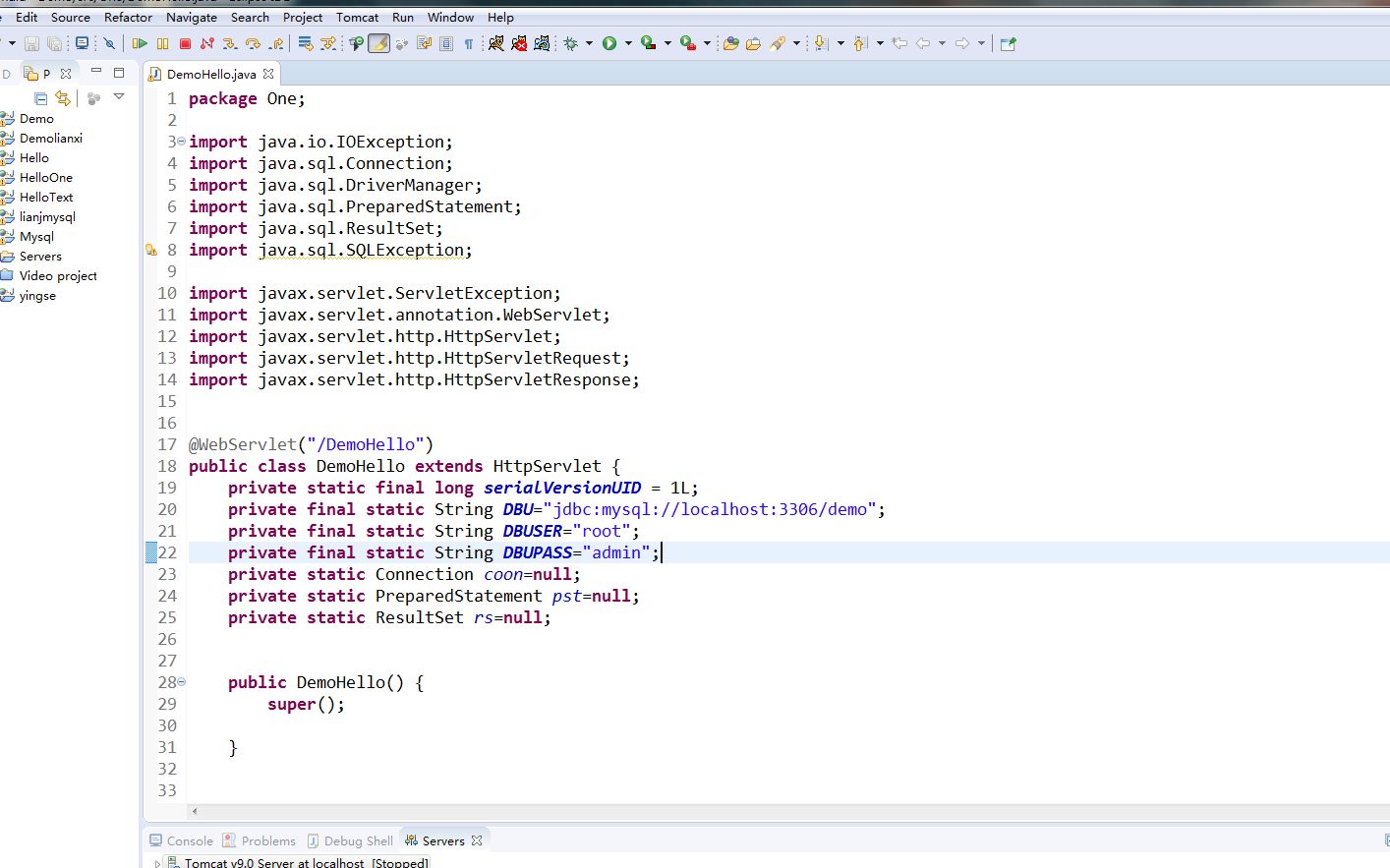Click the green Run button icon
The width and height of the screenshot is (1390, 868).
[x=609, y=43]
